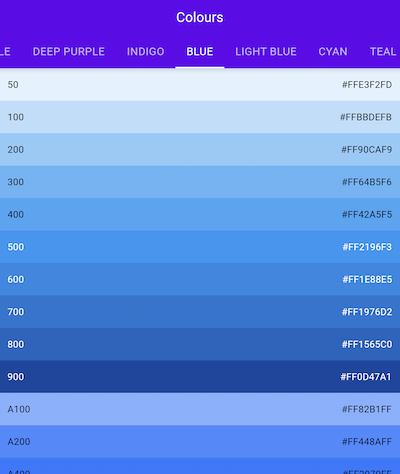This screenshot has width=400, height=474.
Task: Select the blue 600 swatch row
Action: point(200,279)
